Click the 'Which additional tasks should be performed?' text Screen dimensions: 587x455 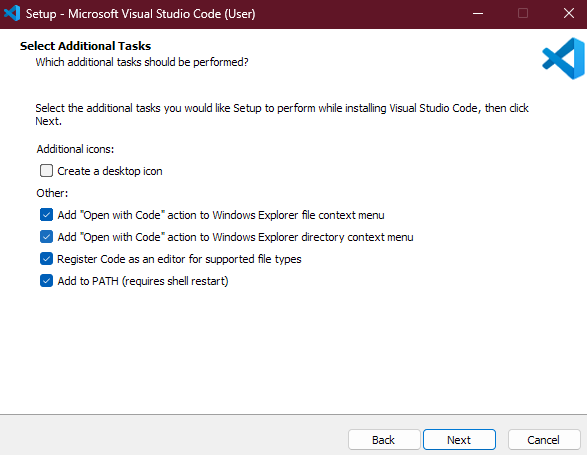click(x=142, y=62)
